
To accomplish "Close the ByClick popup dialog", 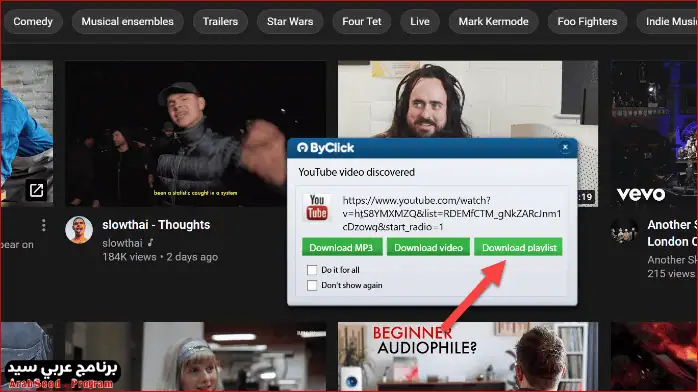I will coord(565,147).
